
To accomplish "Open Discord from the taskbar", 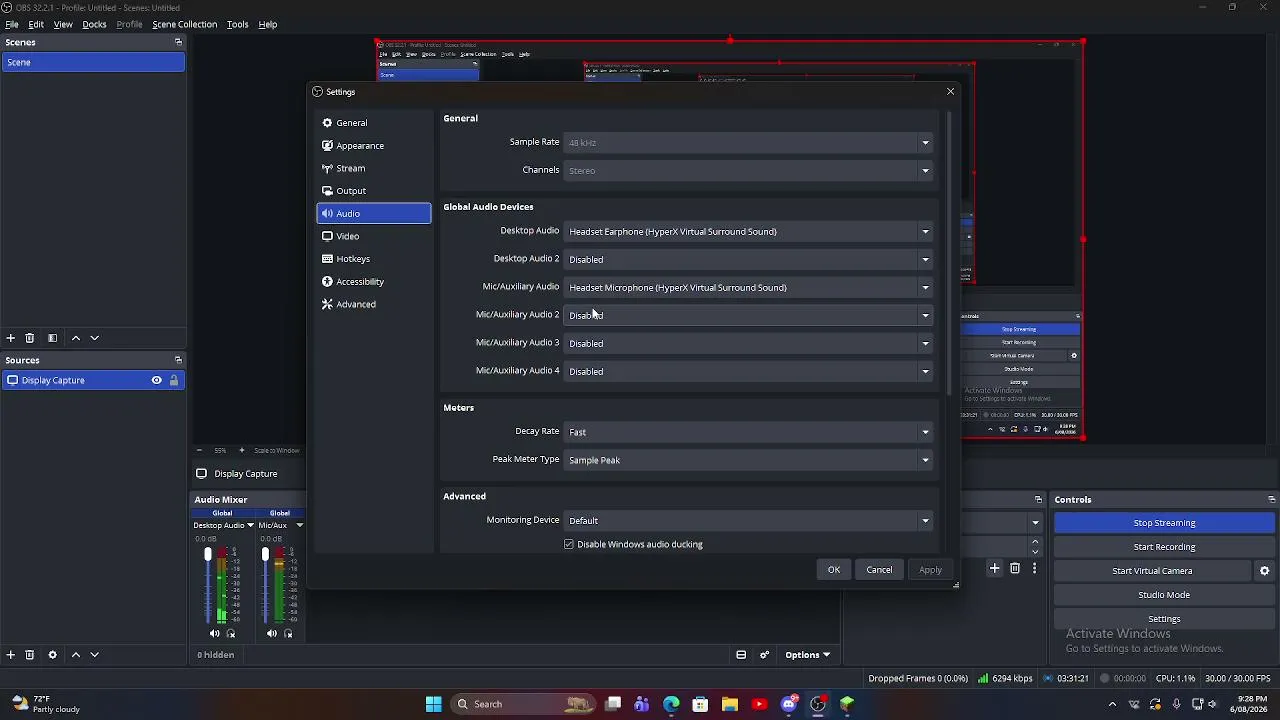I will click(789, 704).
